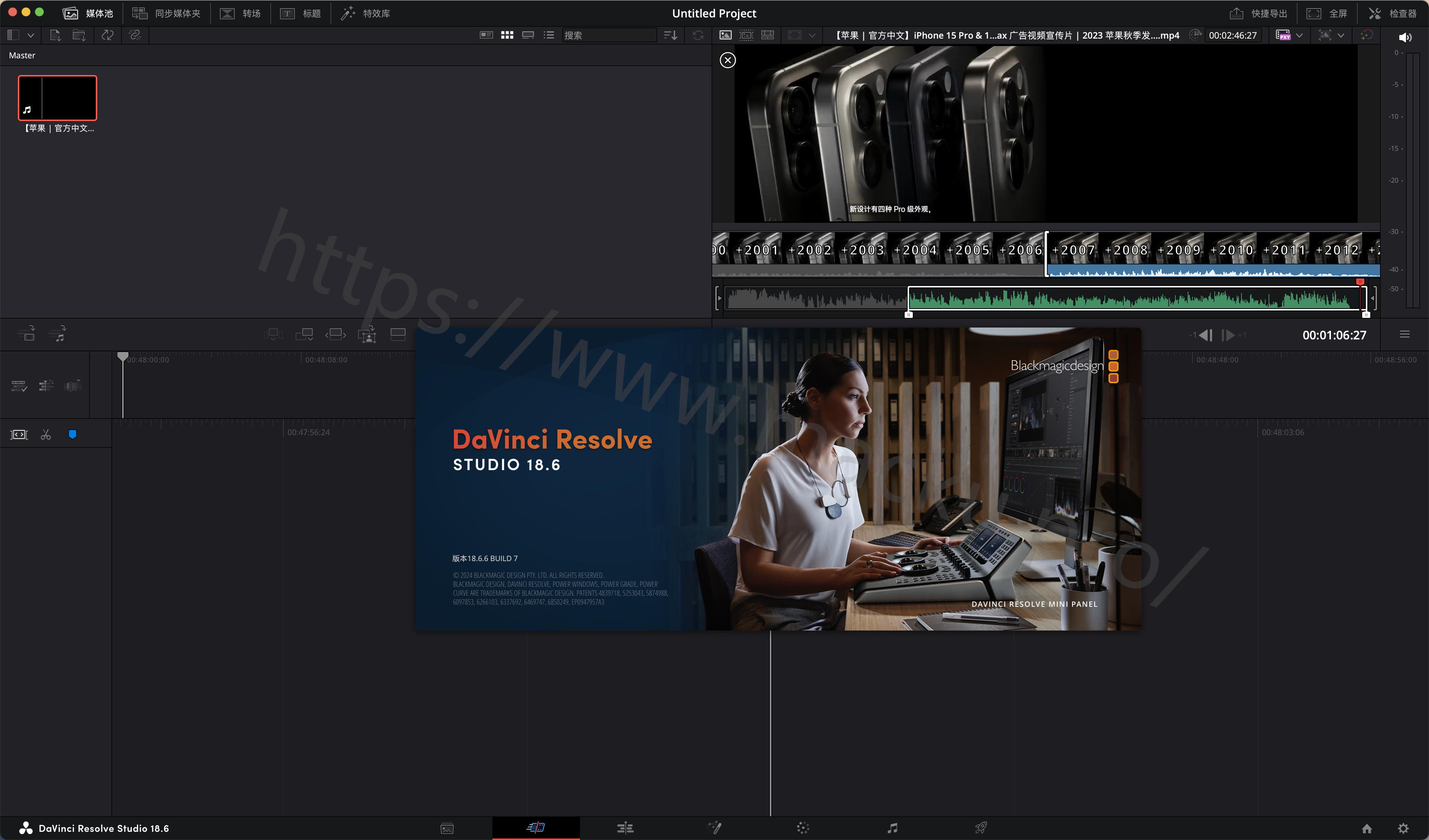Close the viewer with the X button
The image size is (1429, 840).
(727, 60)
